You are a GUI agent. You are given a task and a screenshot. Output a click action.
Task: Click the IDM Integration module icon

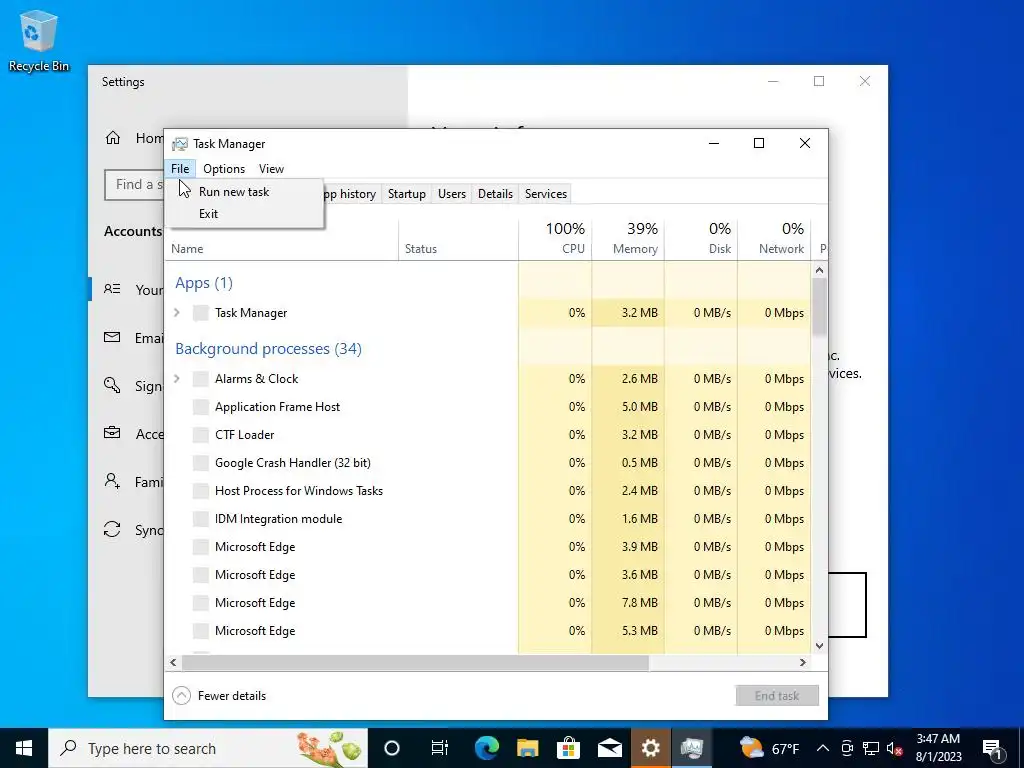(201, 519)
